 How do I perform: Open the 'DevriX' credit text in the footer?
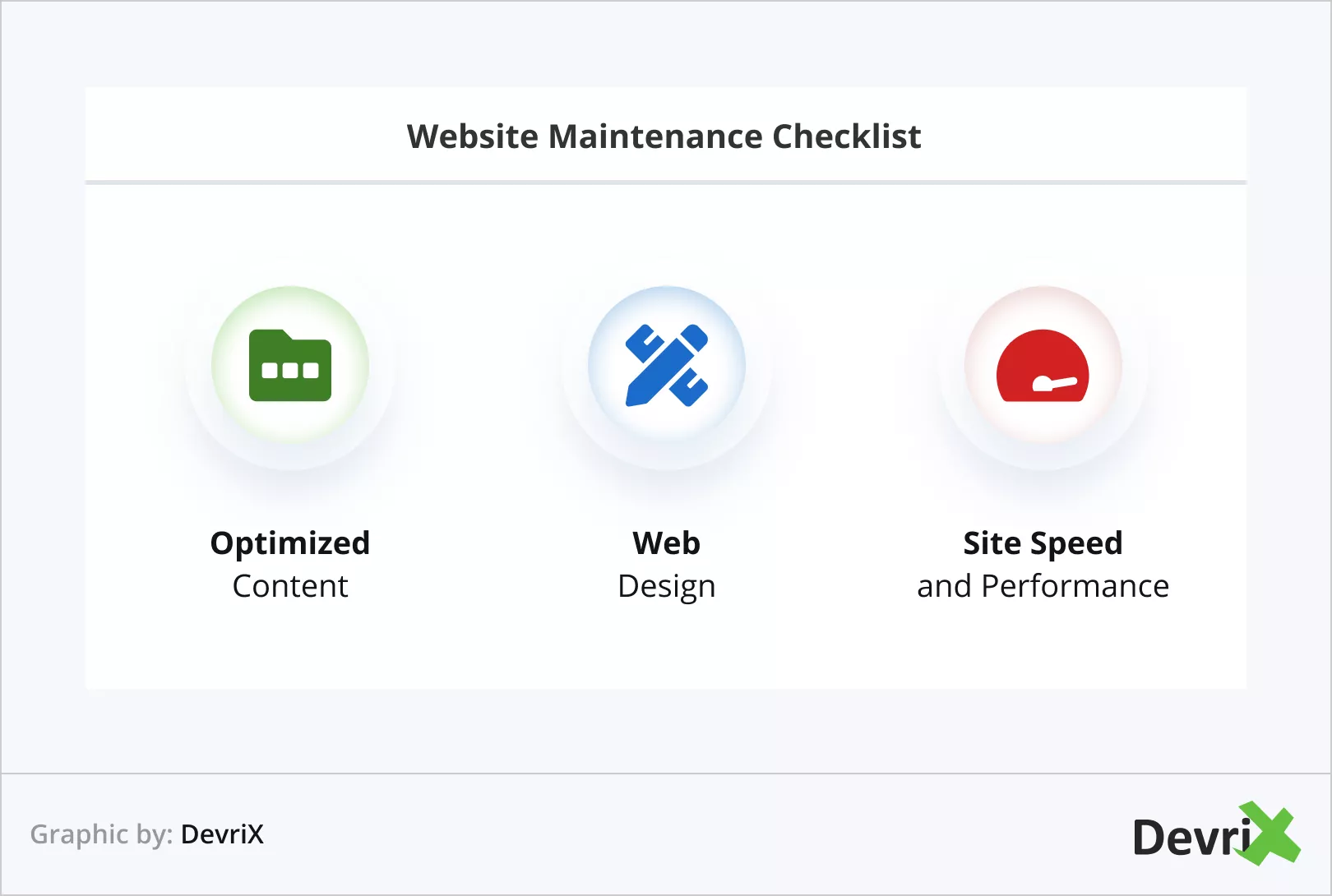click(222, 834)
